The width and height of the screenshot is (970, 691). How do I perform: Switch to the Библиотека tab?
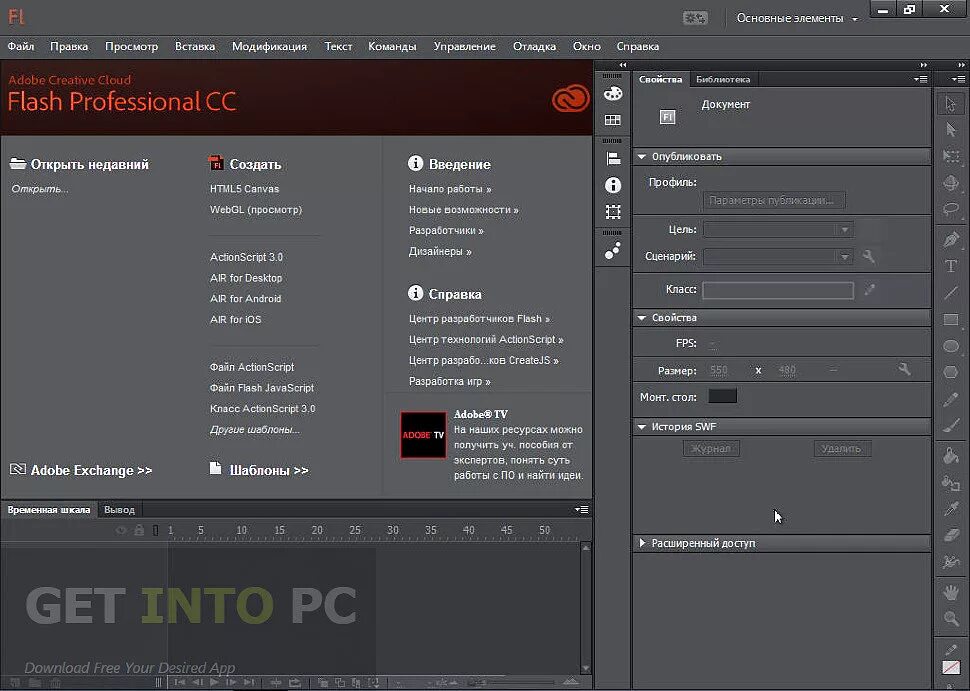point(723,79)
